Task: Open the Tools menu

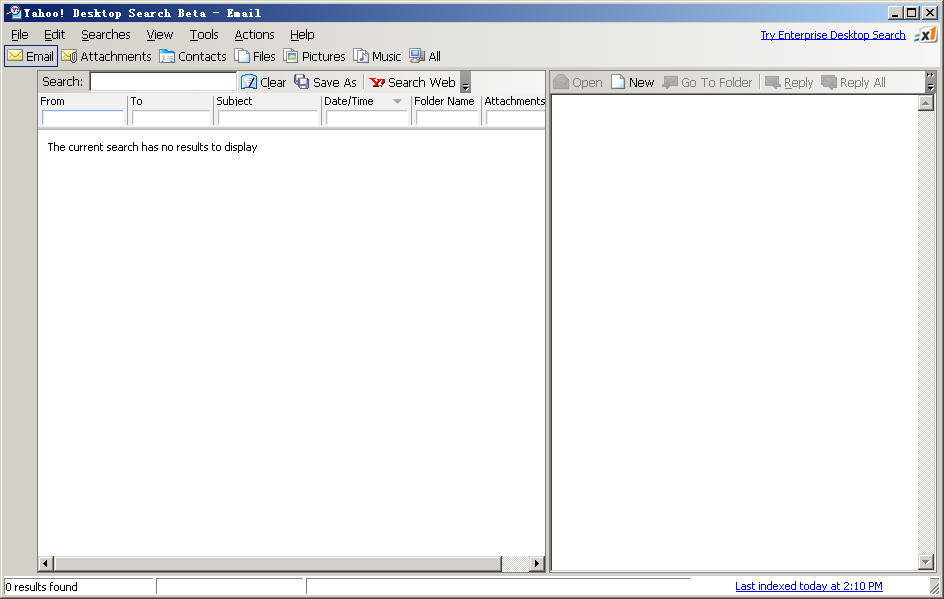Action: point(204,34)
